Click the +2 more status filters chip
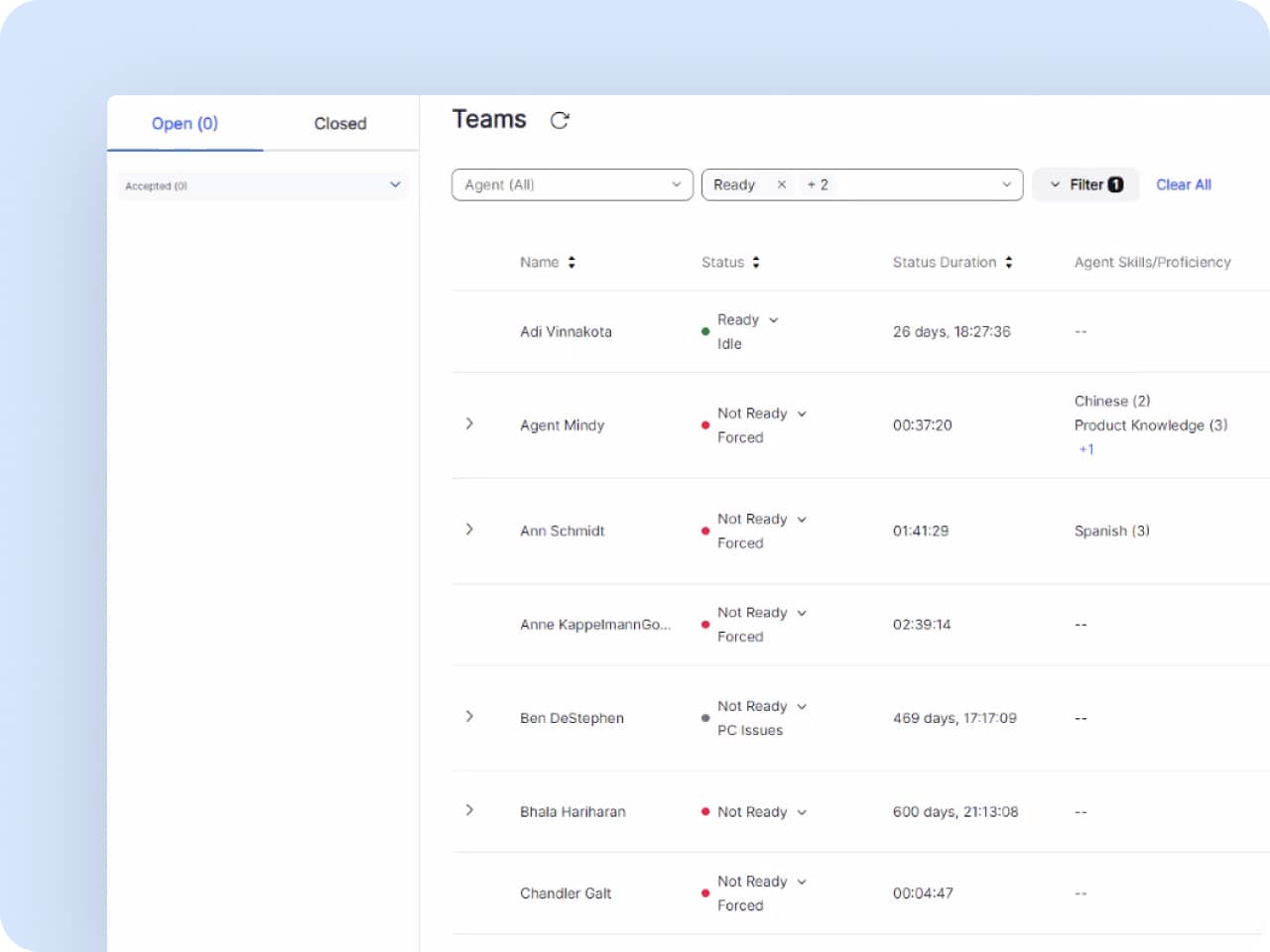The height and width of the screenshot is (952, 1270). pyautogui.click(x=818, y=184)
